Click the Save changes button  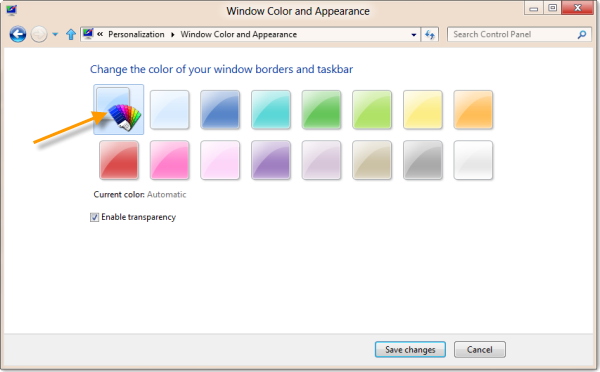[410, 349]
